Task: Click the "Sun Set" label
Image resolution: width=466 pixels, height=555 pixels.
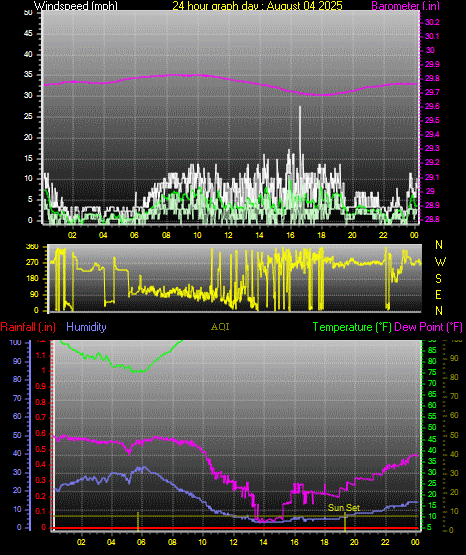Action: coord(344,508)
